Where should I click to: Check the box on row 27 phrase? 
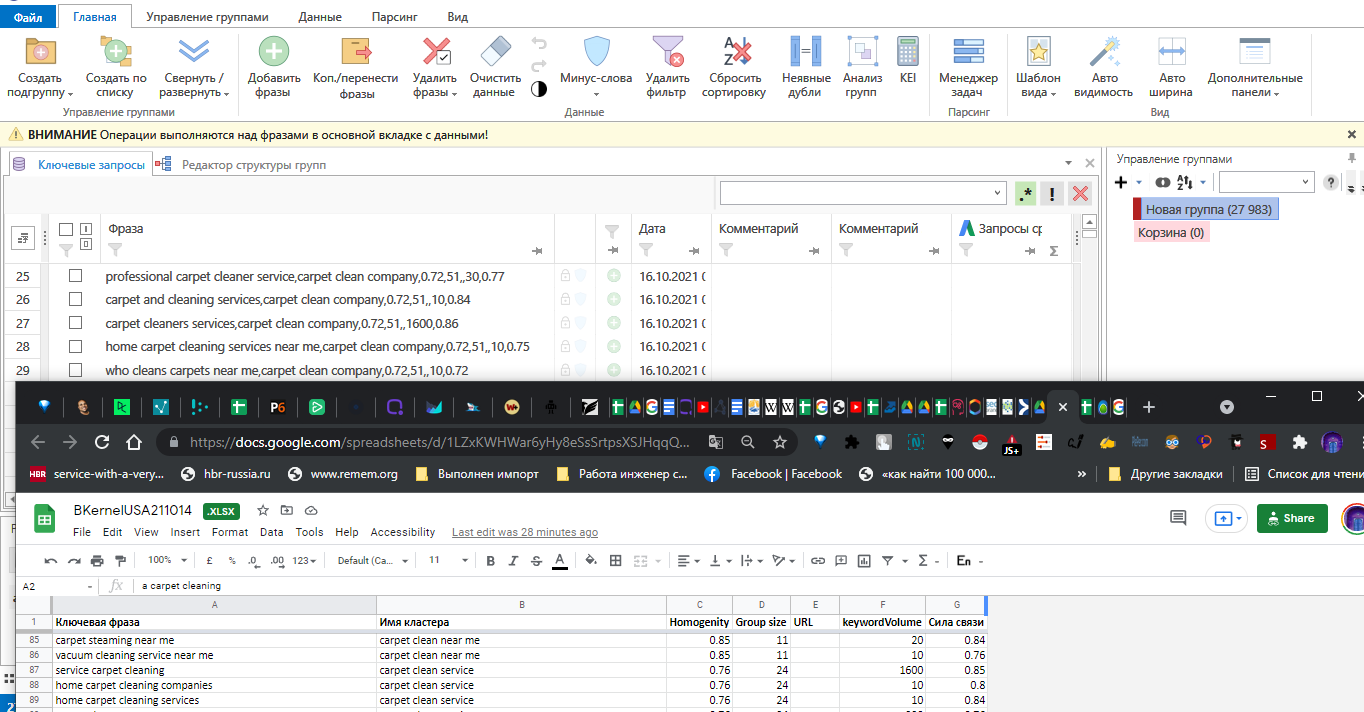(x=75, y=323)
